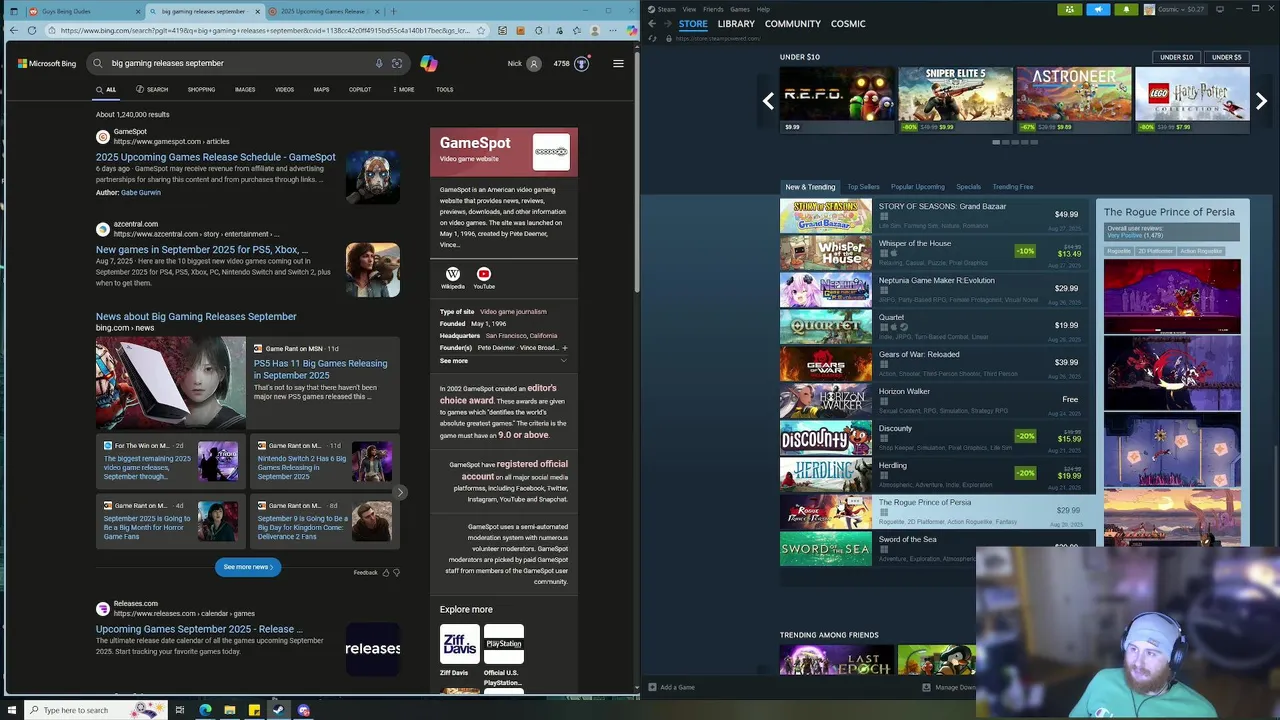Select Gears of War: Reloaded row
This screenshot has width=1280, height=720.
coord(934,363)
